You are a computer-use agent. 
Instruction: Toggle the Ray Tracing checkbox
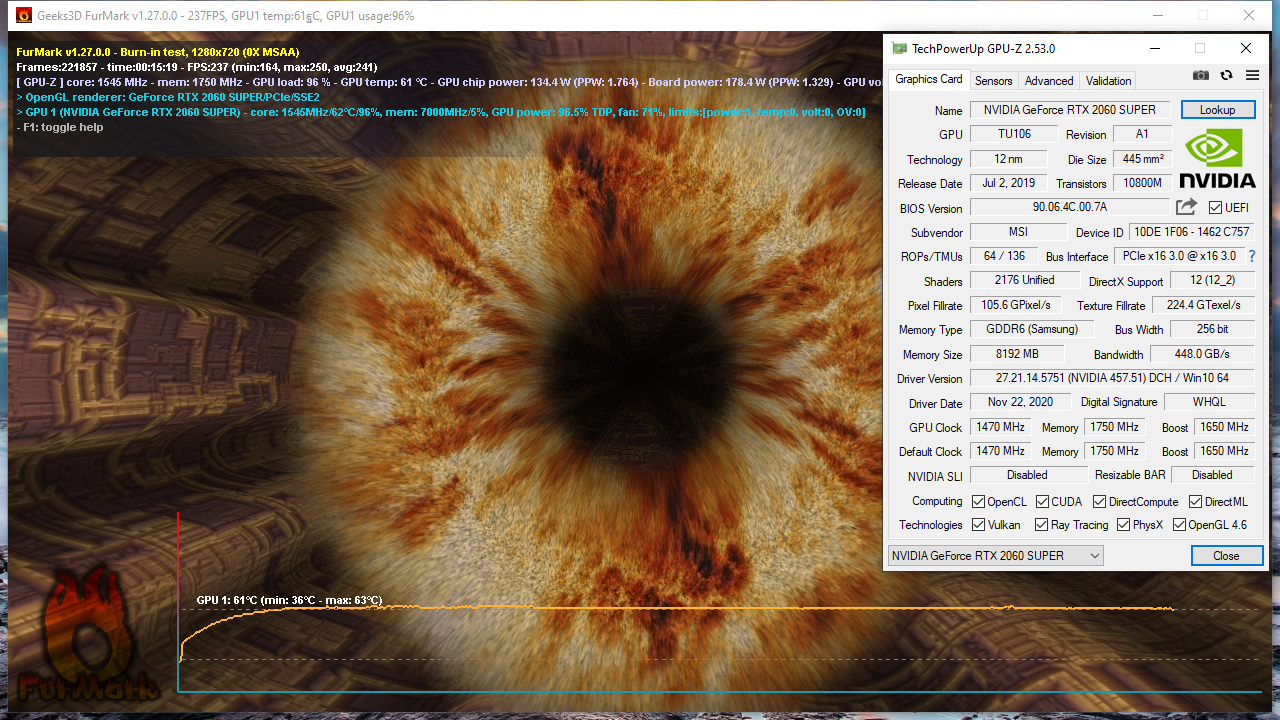tap(1042, 525)
